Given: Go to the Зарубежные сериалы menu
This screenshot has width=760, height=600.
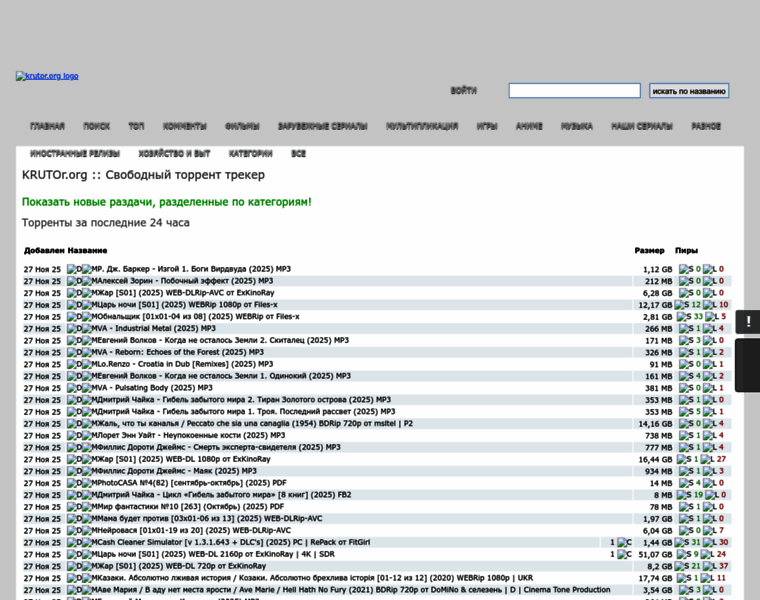Looking at the screenshot, I should click(322, 127).
